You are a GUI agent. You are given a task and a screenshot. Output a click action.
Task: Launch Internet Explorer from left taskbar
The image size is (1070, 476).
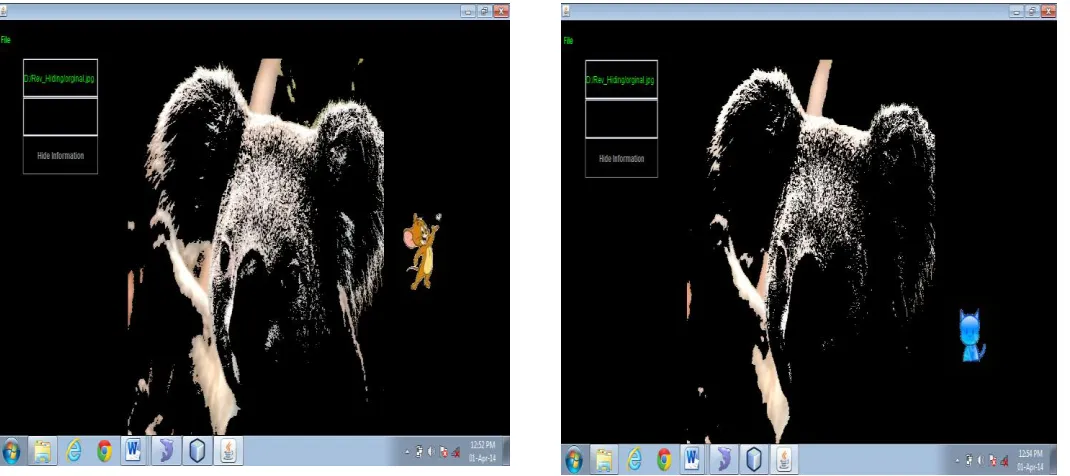point(74,451)
